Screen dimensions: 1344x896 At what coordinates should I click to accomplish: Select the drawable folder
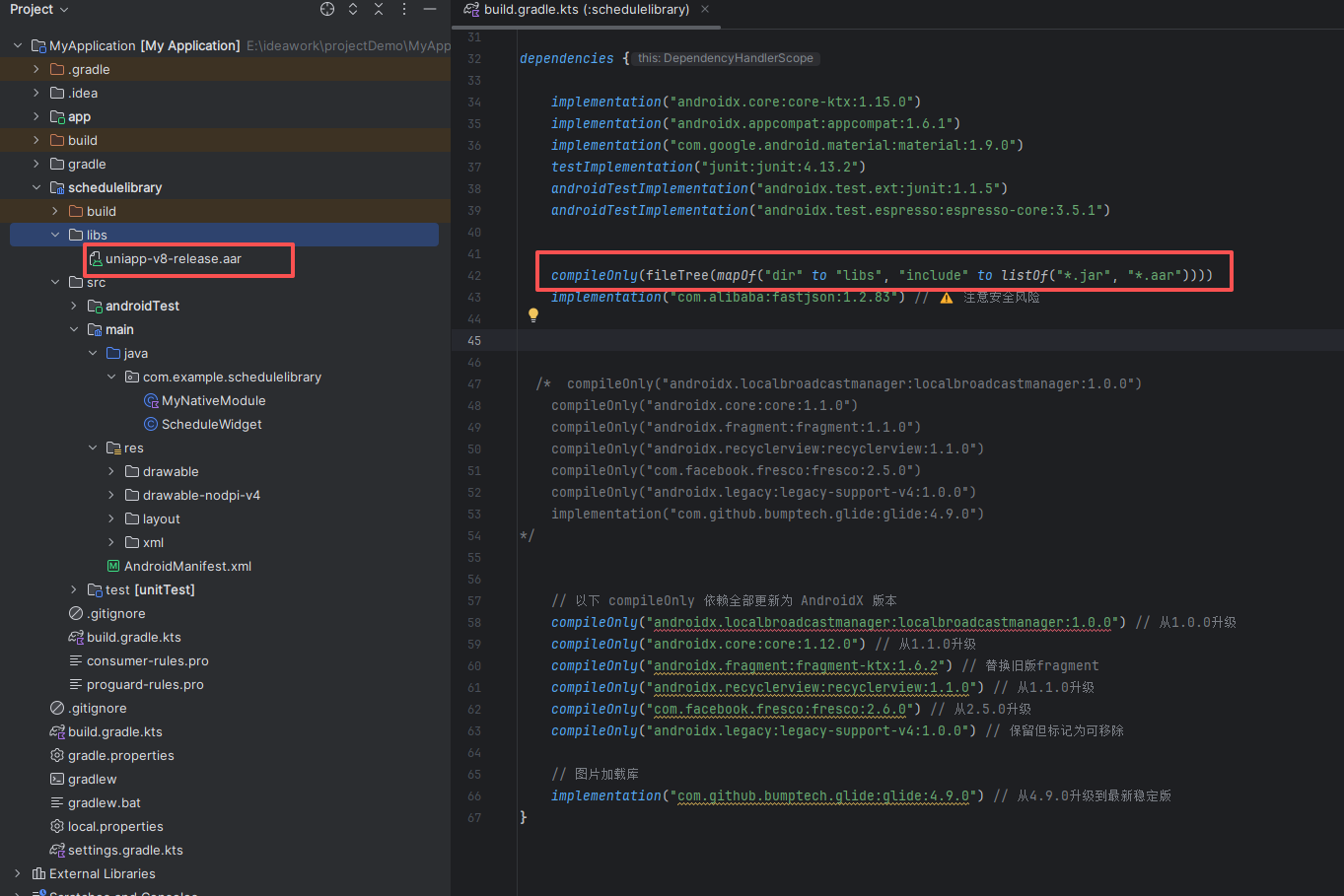point(171,471)
